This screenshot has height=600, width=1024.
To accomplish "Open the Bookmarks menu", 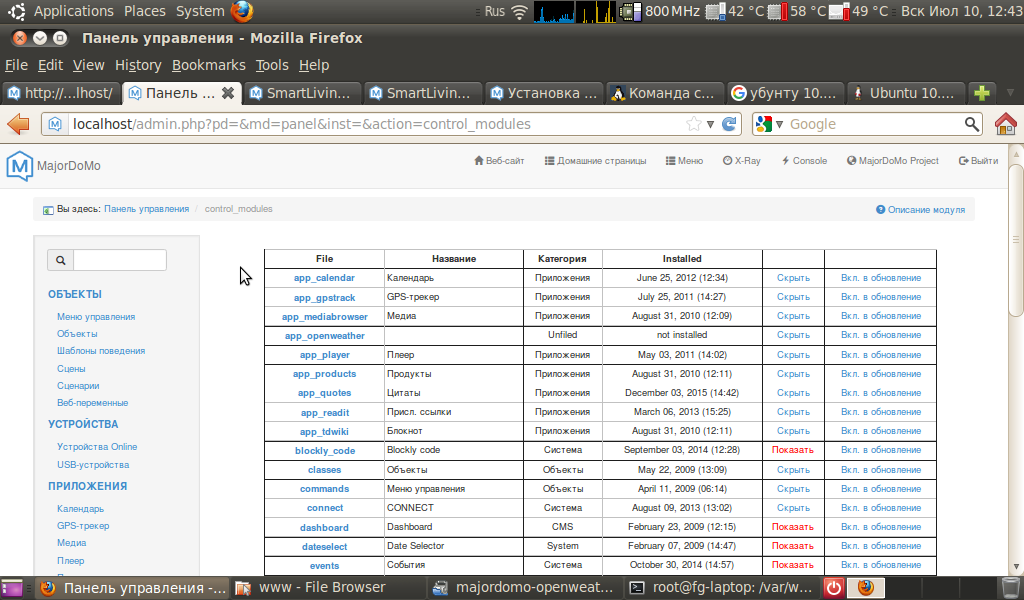I will (208, 64).
